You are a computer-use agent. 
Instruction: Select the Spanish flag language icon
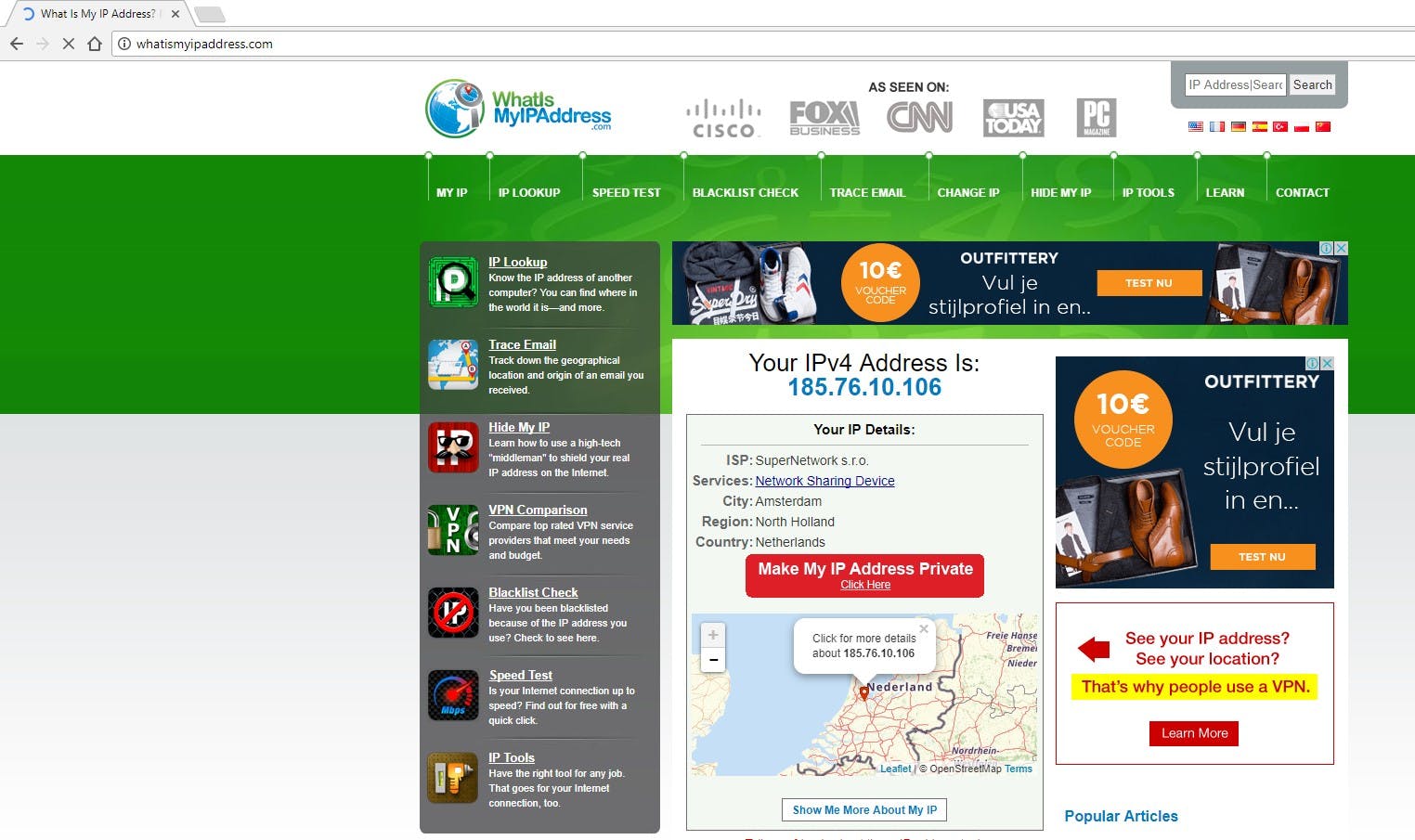pyautogui.click(x=1259, y=126)
